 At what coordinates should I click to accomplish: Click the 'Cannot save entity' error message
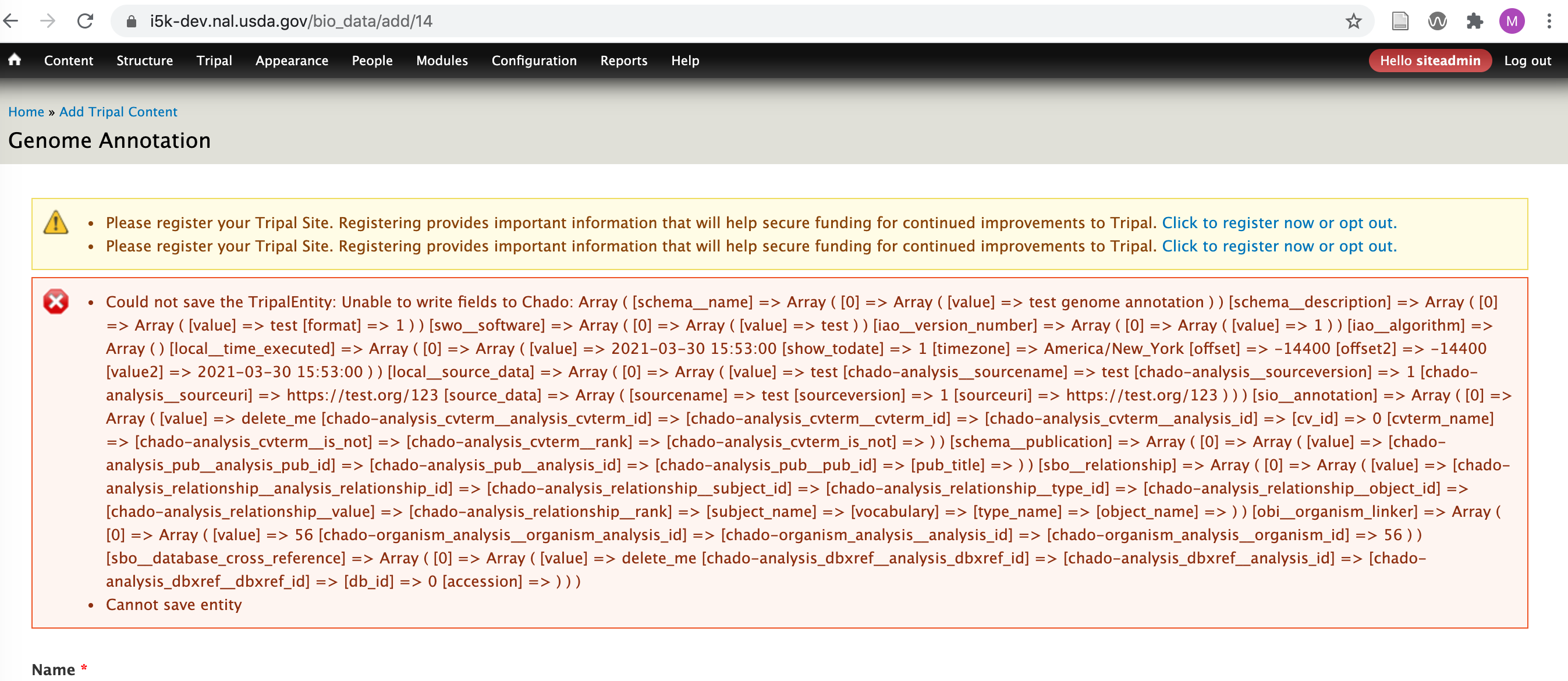pyautogui.click(x=173, y=604)
